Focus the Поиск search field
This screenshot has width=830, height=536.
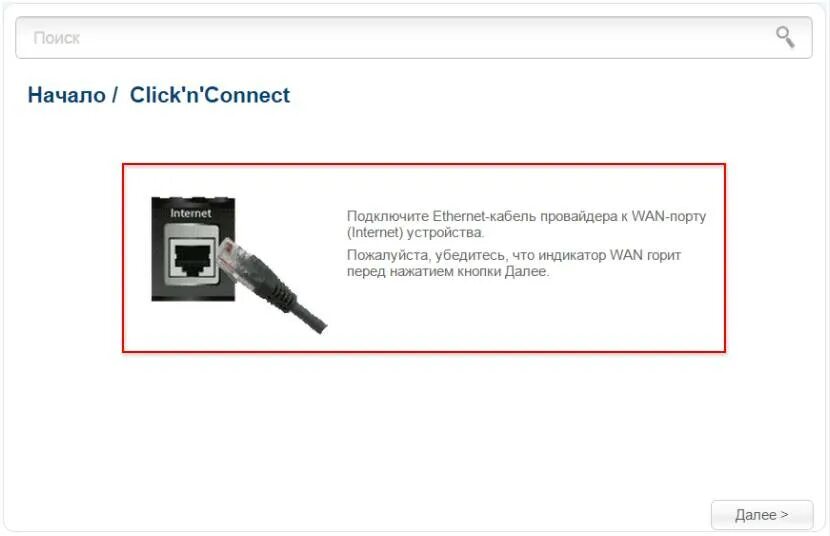click(413, 38)
